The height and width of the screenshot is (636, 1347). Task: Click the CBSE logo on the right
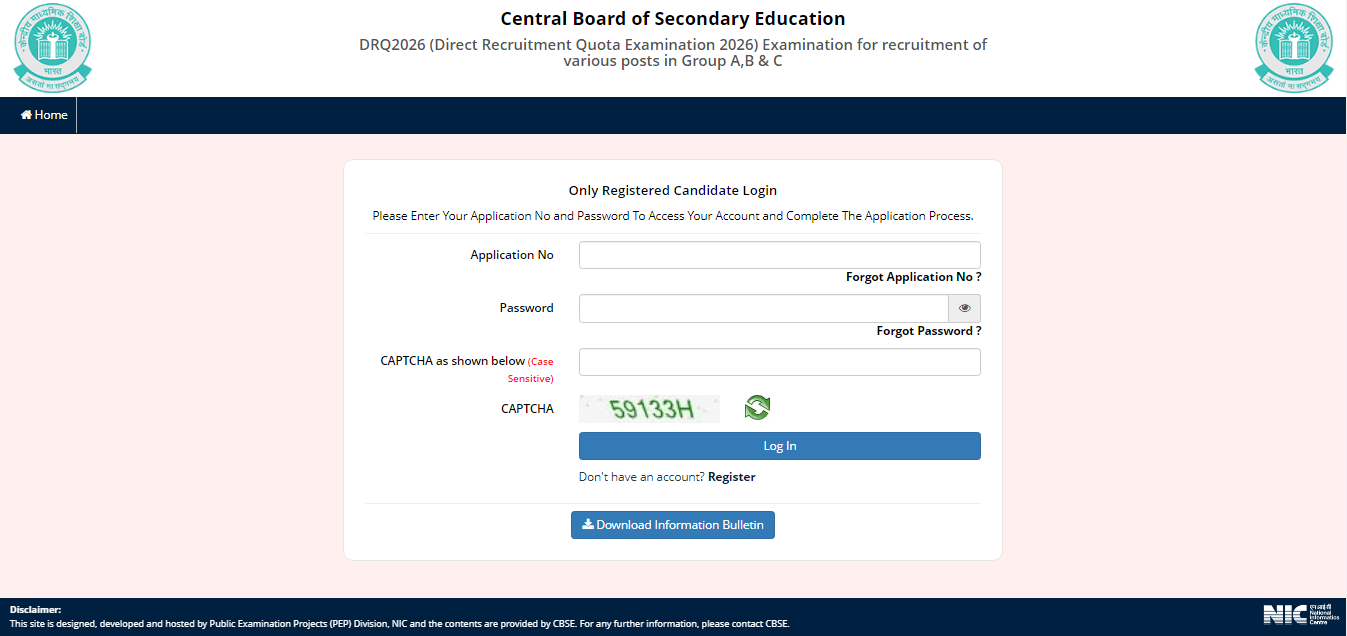point(1293,47)
